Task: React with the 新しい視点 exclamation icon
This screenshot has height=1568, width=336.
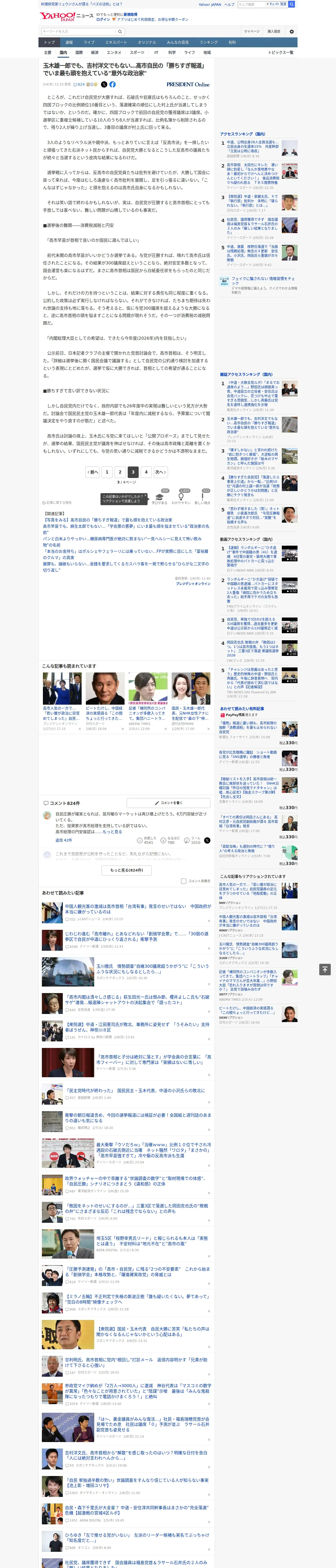Action: coord(203,497)
